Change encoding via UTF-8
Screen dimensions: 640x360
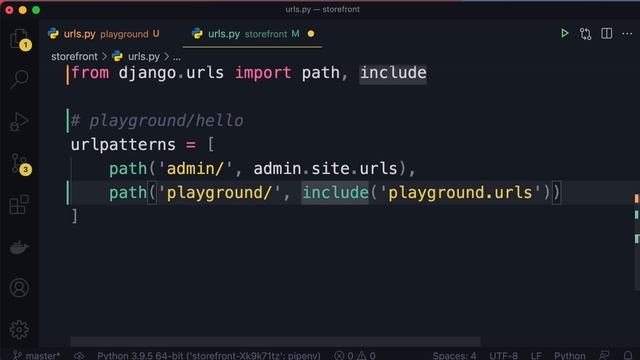503,356
